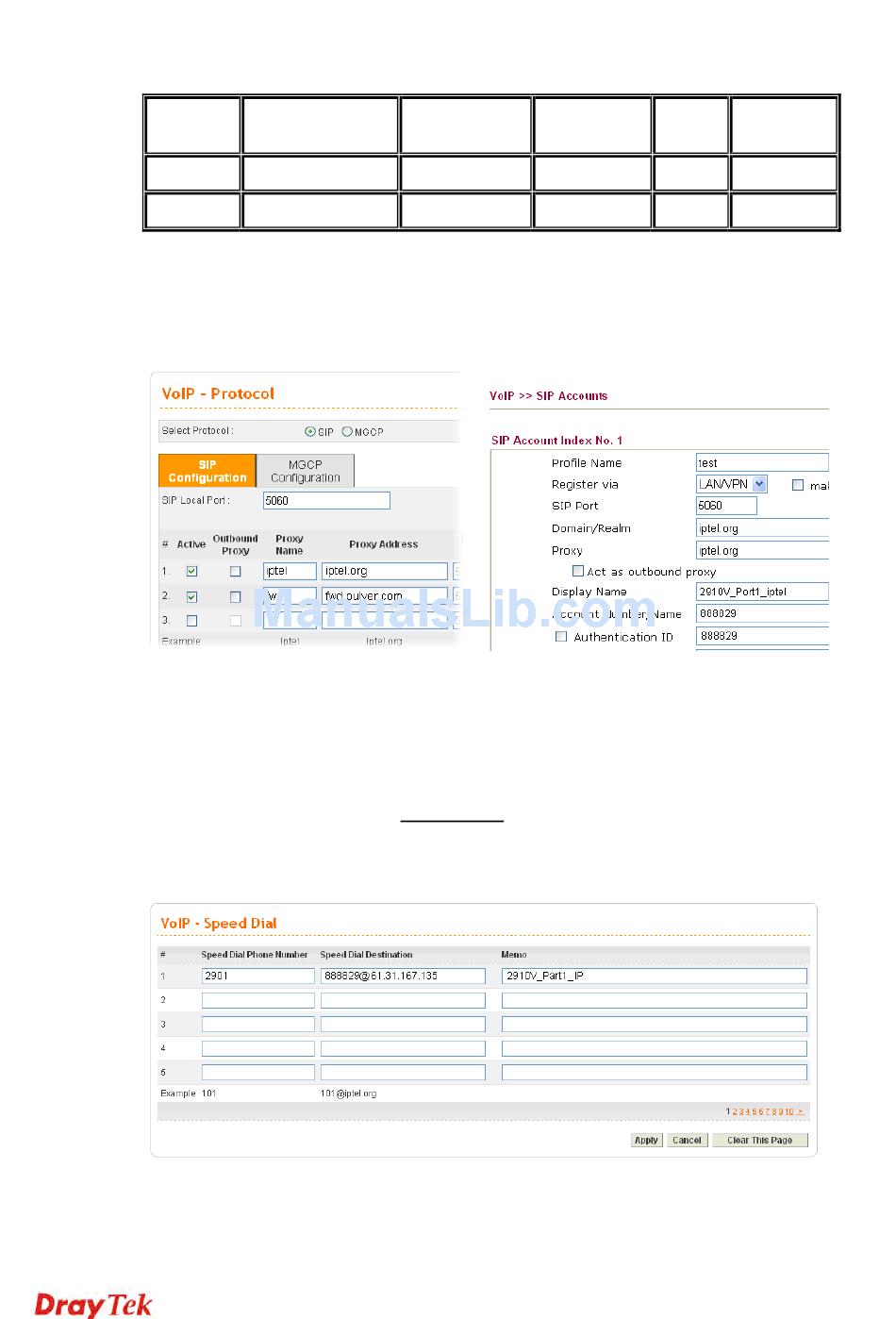Click the Cancel button
This screenshot has height=1319, width=896.
(x=687, y=1140)
